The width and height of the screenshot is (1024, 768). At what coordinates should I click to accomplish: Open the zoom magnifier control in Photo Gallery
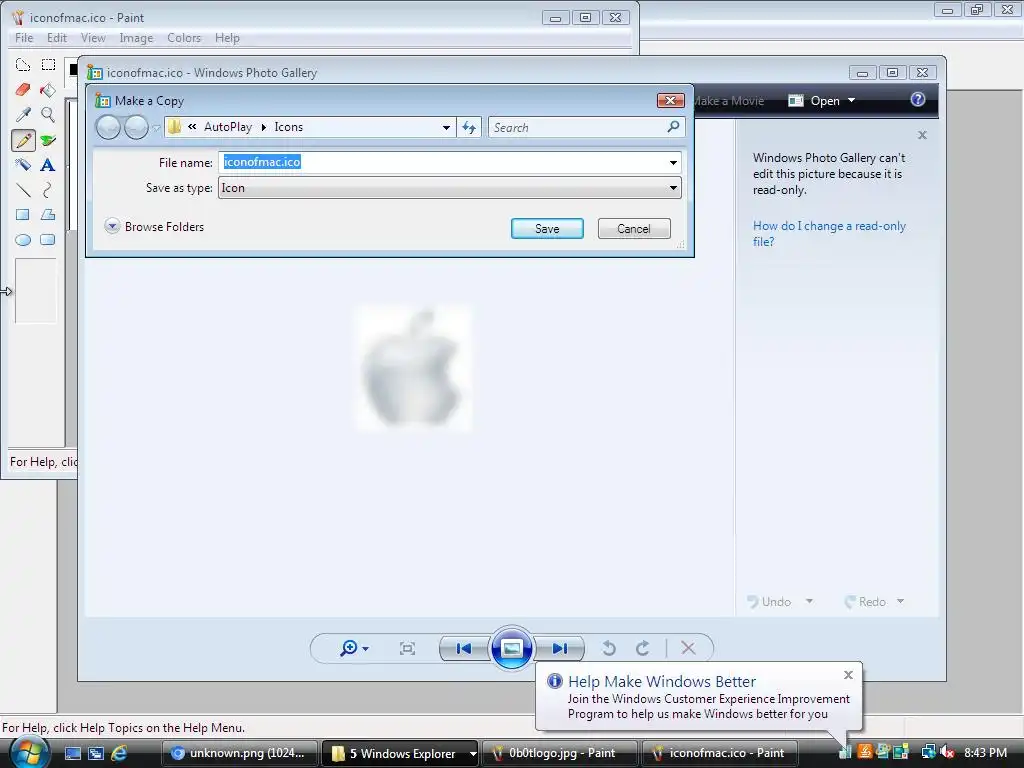point(354,648)
